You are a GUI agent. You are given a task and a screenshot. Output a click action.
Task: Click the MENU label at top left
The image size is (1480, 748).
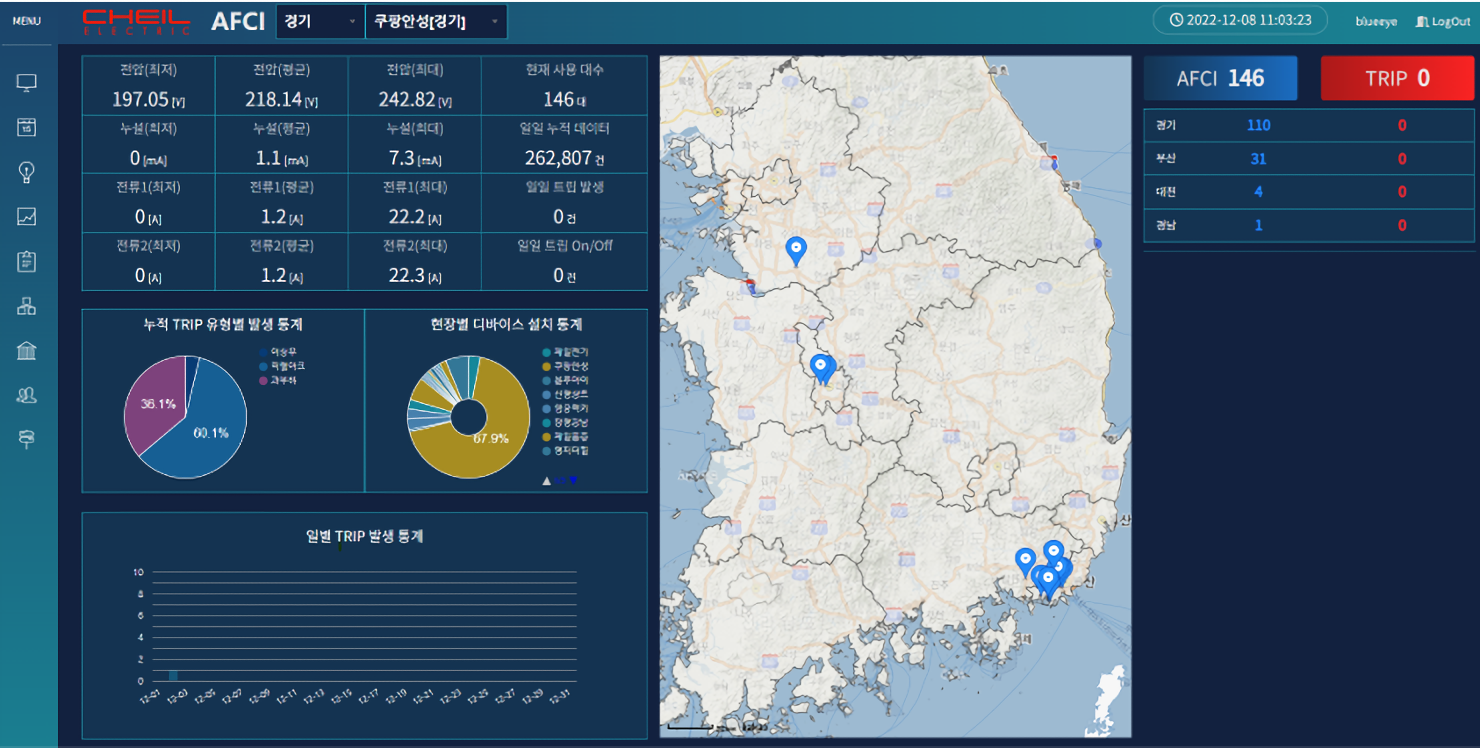pyautogui.click(x=26, y=21)
